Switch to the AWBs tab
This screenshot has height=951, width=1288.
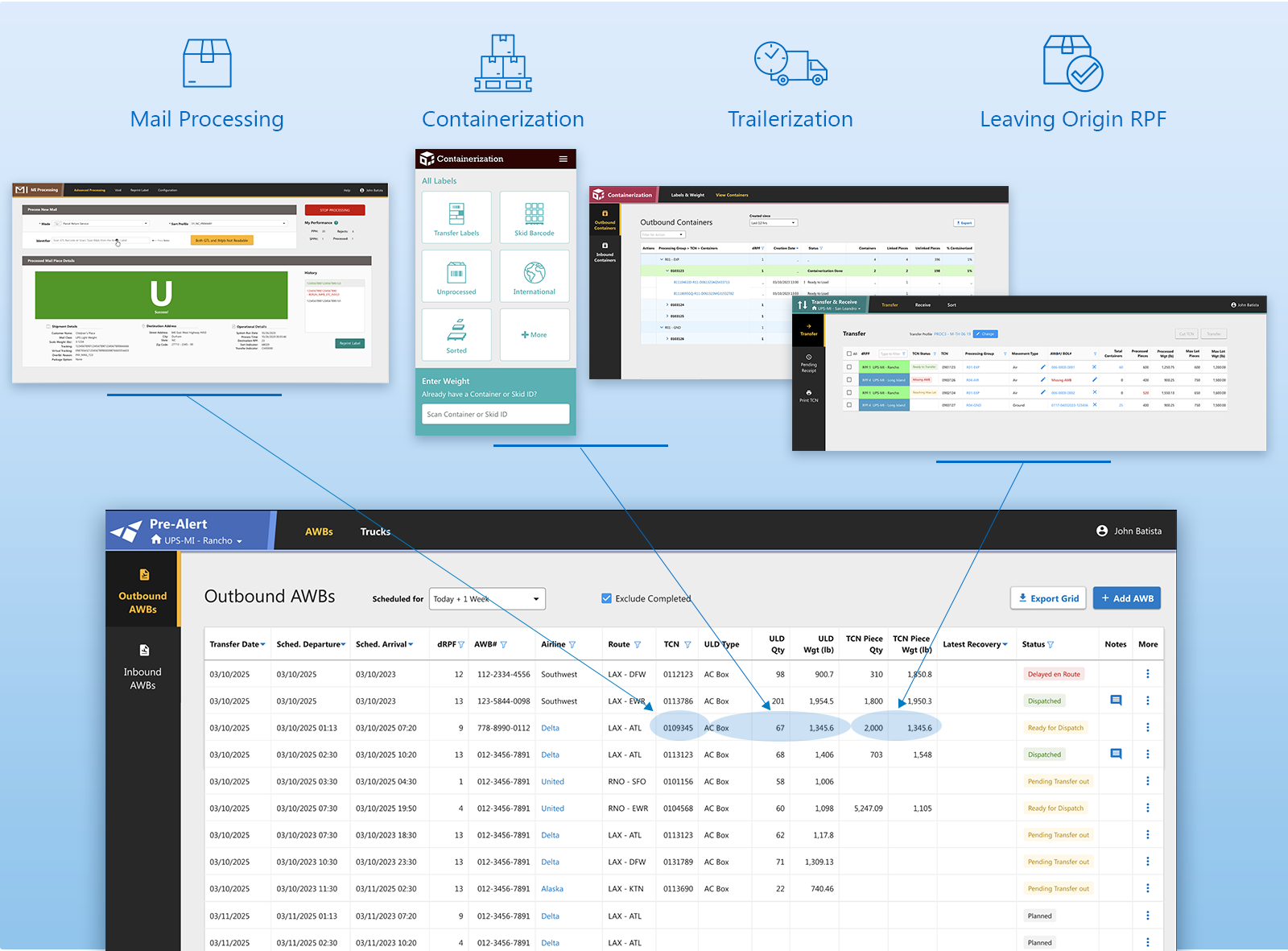click(319, 531)
